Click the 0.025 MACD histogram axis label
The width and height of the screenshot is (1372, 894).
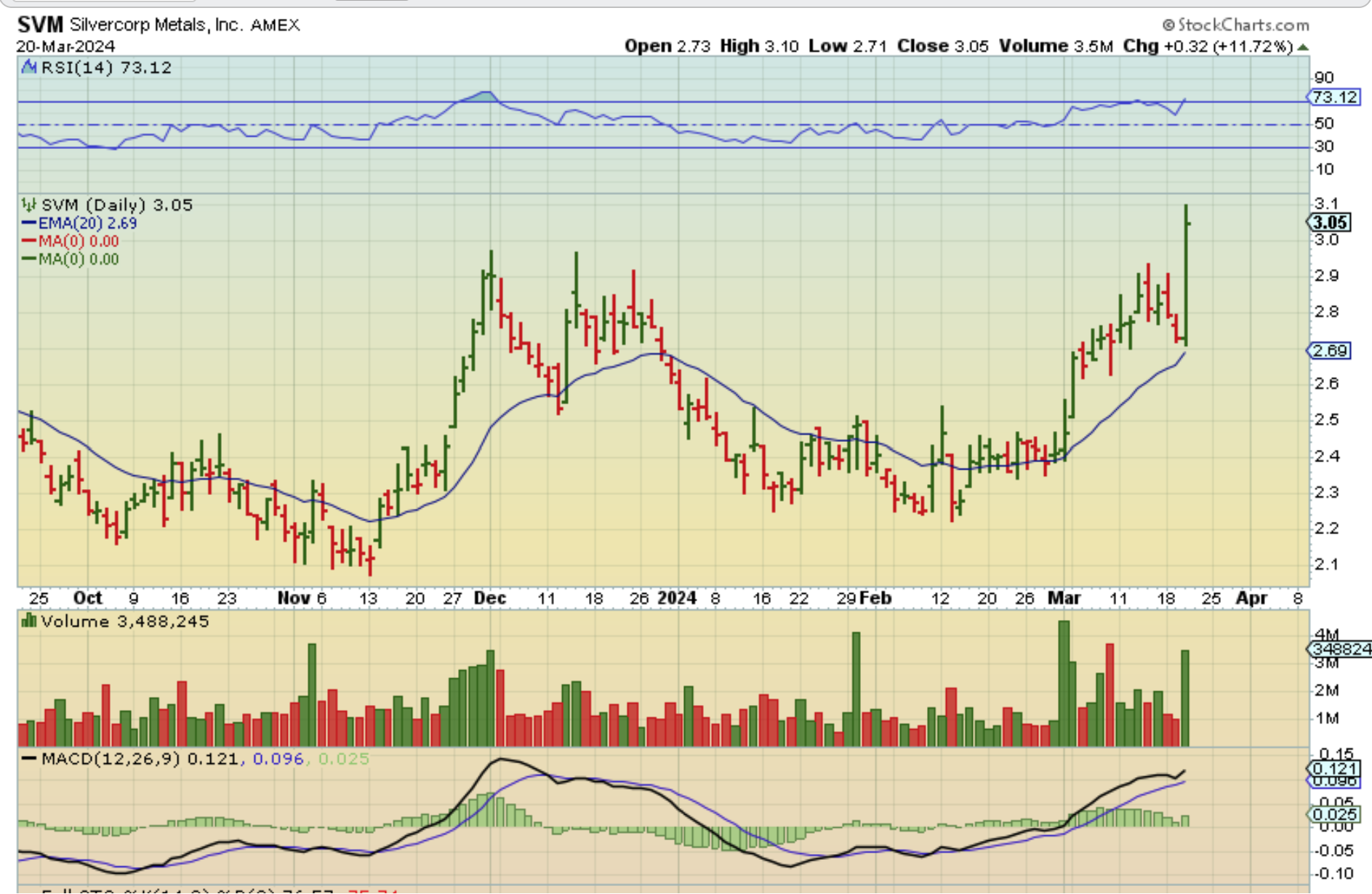click(1335, 814)
